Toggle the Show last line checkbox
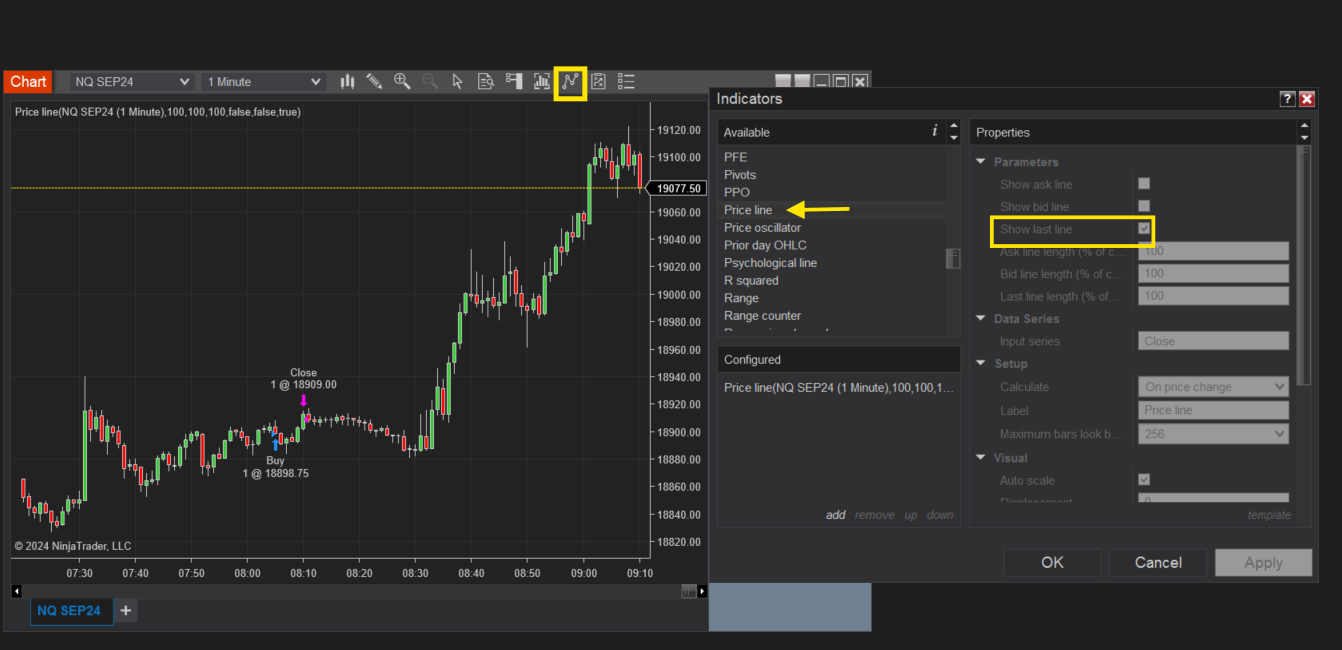Screen dimensions: 1342x650 pyautogui.click(x=1144, y=229)
